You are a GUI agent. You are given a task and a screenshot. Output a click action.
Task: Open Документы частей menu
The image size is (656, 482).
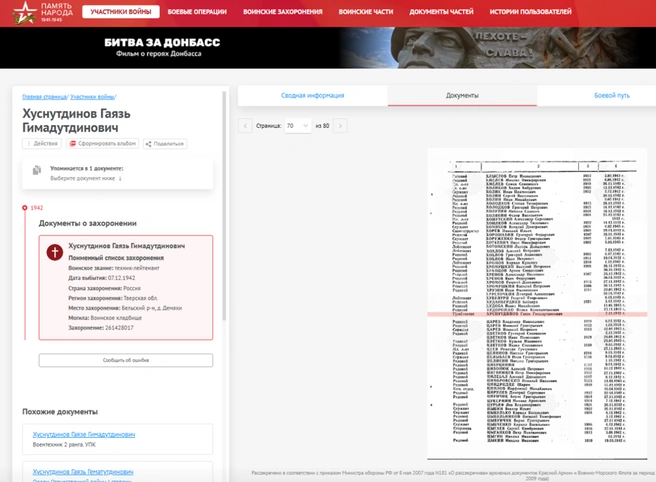pyautogui.click(x=441, y=12)
